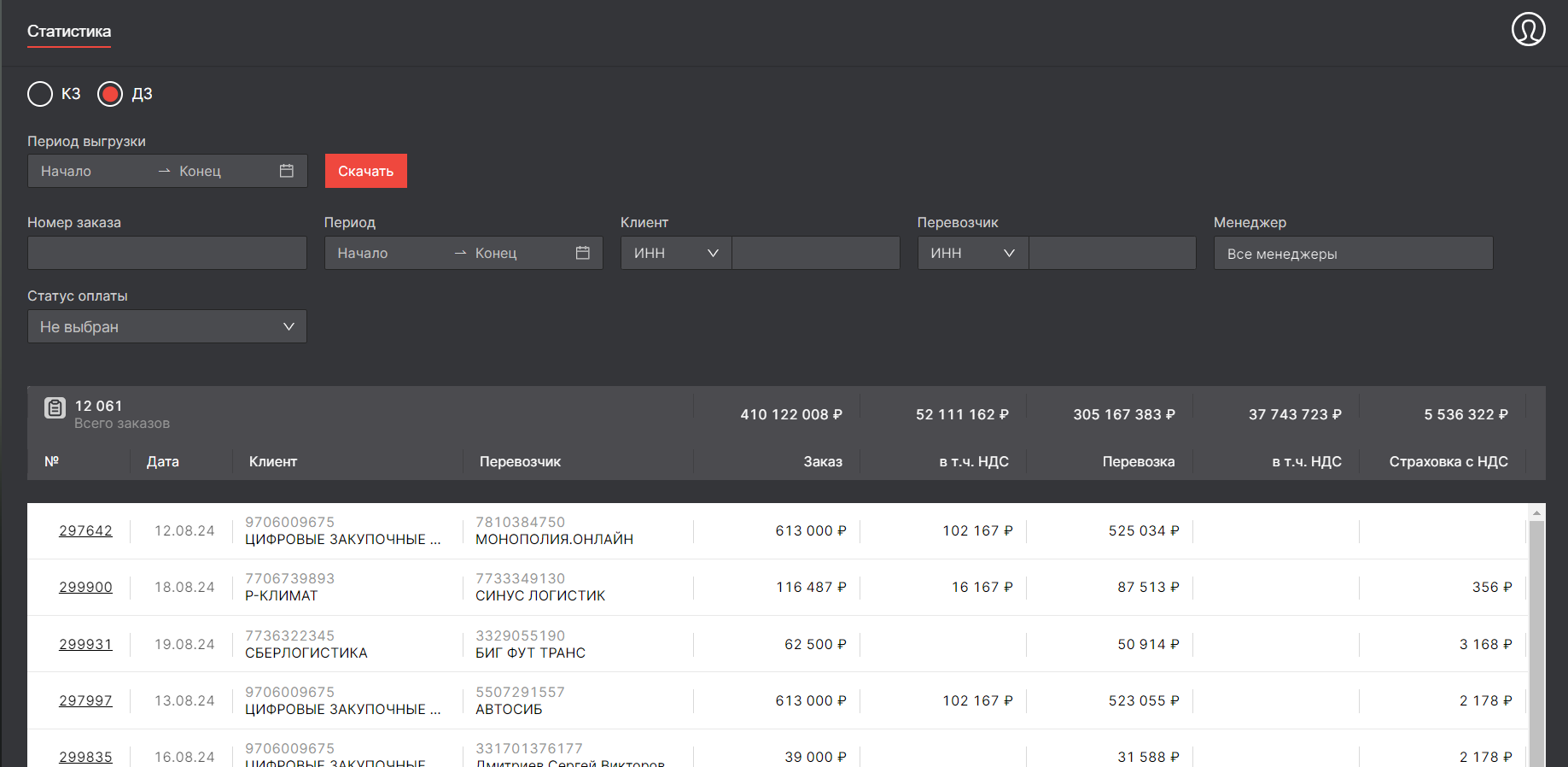1568x767 pixels.
Task: Click amount 62 500 ₽
Action: click(815, 644)
